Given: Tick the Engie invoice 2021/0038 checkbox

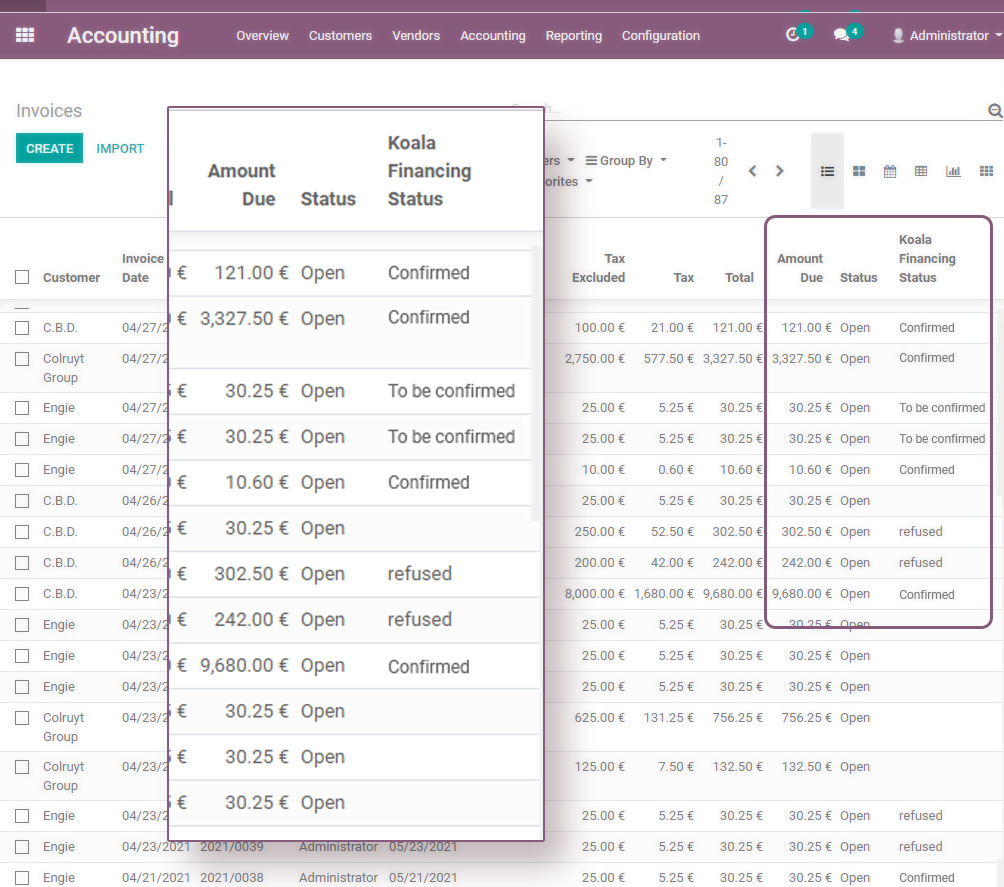Looking at the screenshot, I should pyautogui.click(x=22, y=877).
